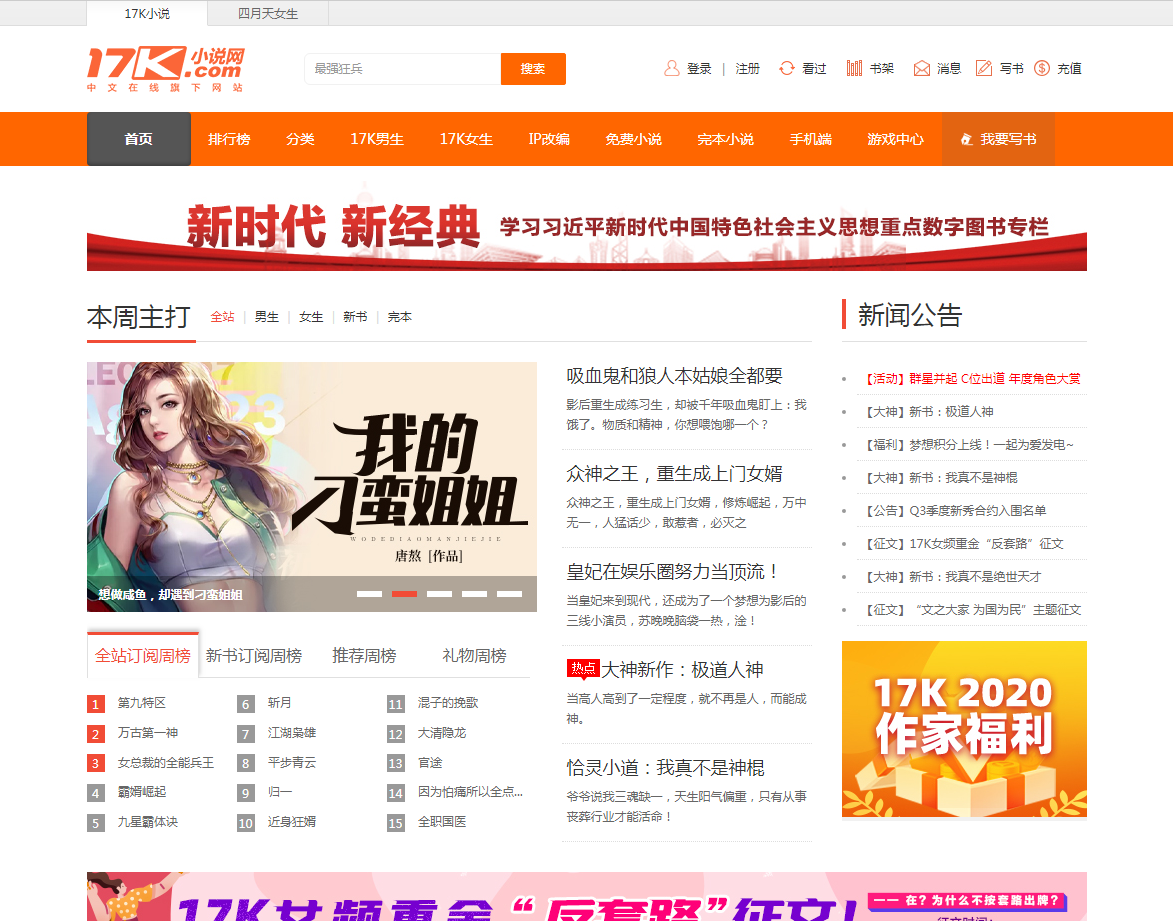Image resolution: width=1173 pixels, height=921 pixels.
Task: Click into the search input field
Action: (402, 69)
